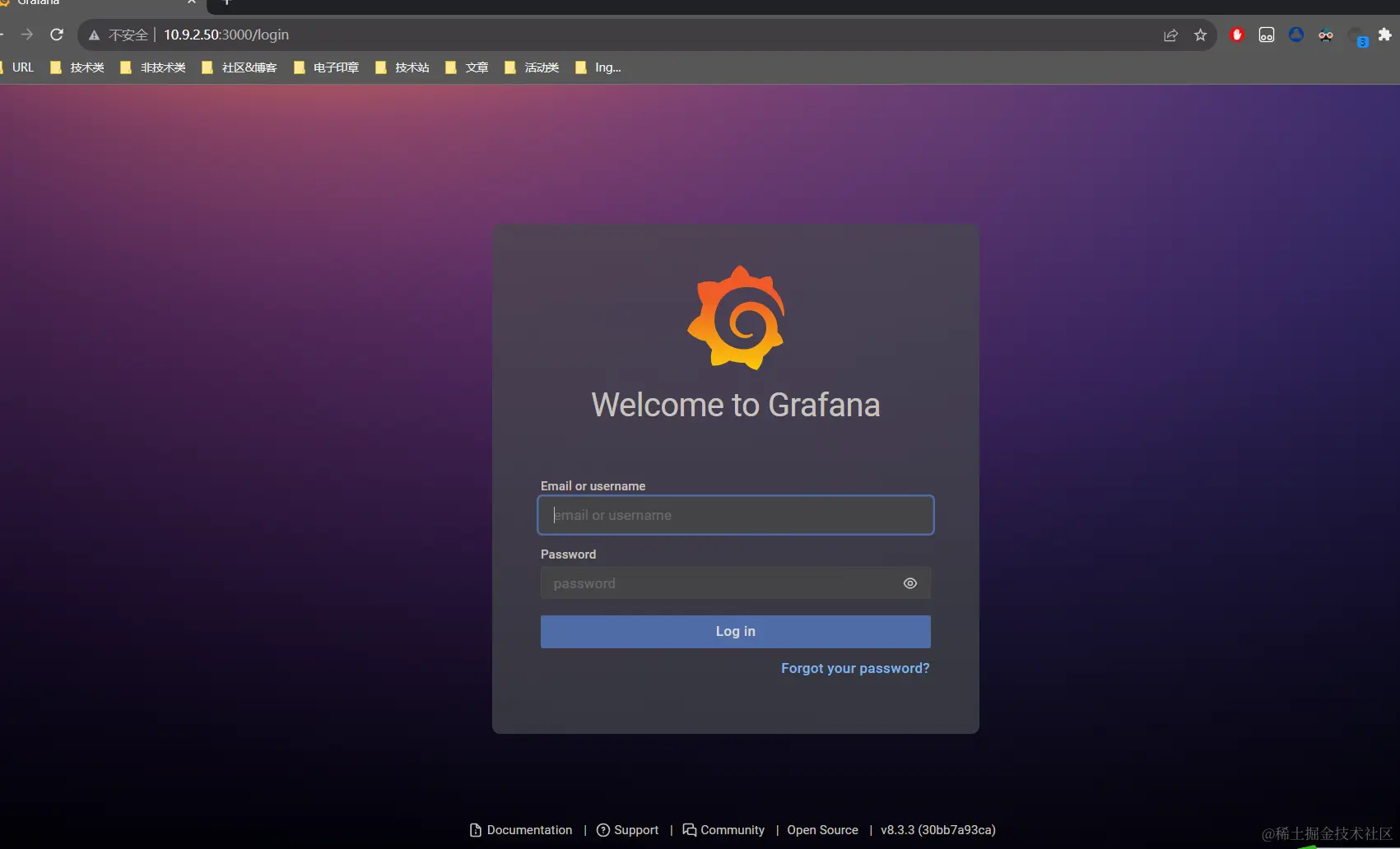
Task: Click version v8.3.3 (30bb7a93ca) text
Action: (x=938, y=830)
